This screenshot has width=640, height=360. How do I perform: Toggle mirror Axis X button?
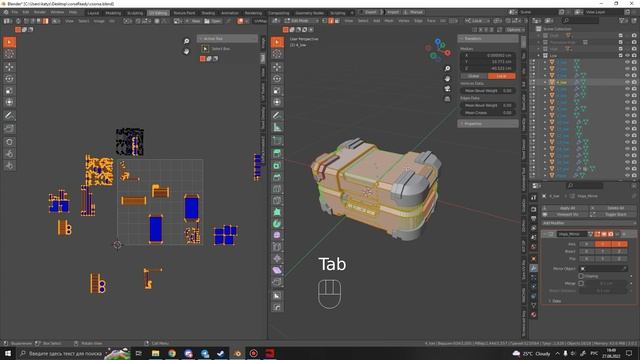tap(586, 244)
